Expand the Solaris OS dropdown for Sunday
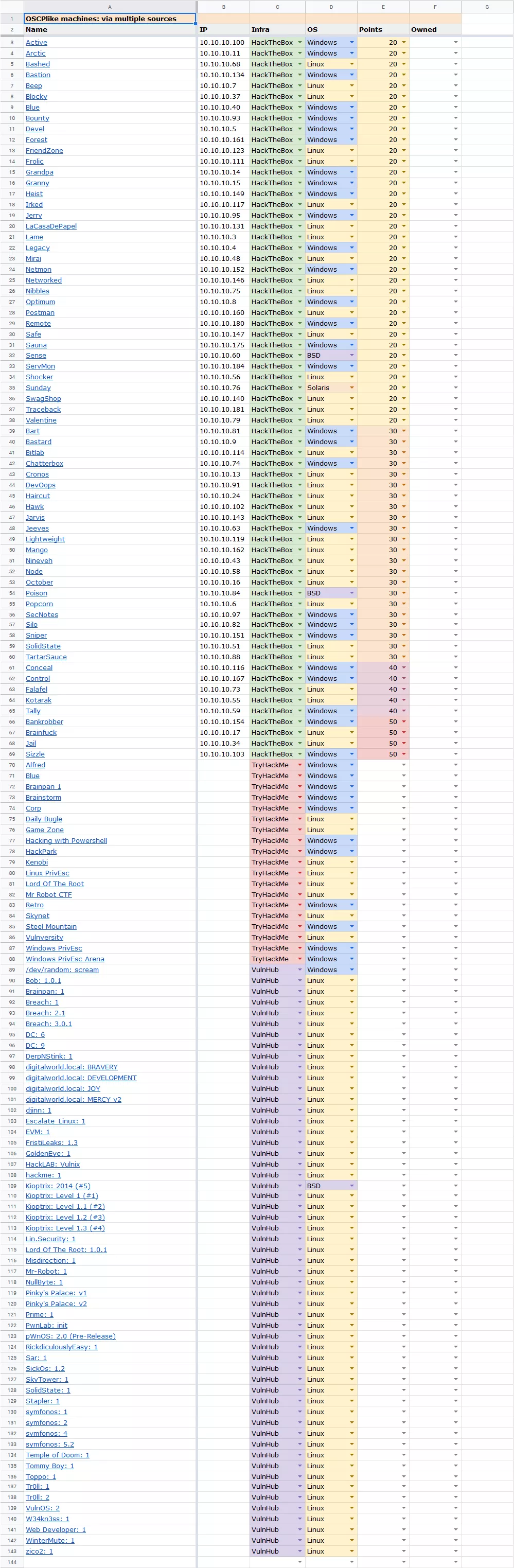 351,387
